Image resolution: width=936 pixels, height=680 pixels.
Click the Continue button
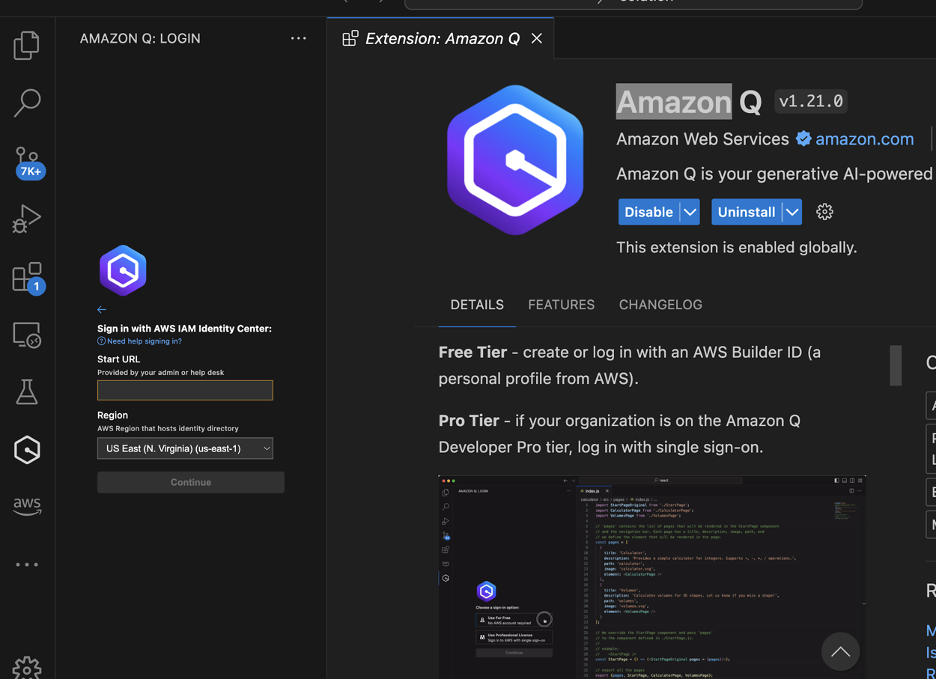point(191,482)
